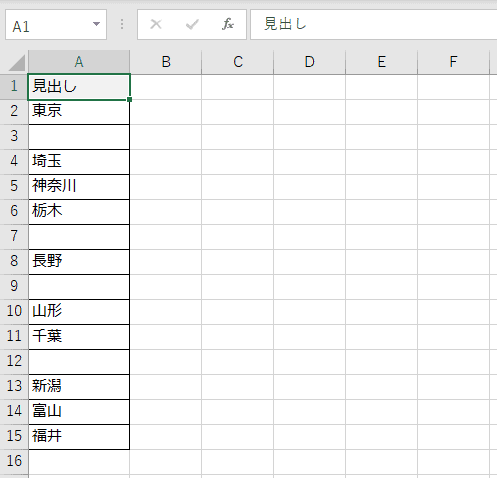This screenshot has height=478, width=497.
Task: Click the Select All corner triangle
Action: tap(16, 63)
